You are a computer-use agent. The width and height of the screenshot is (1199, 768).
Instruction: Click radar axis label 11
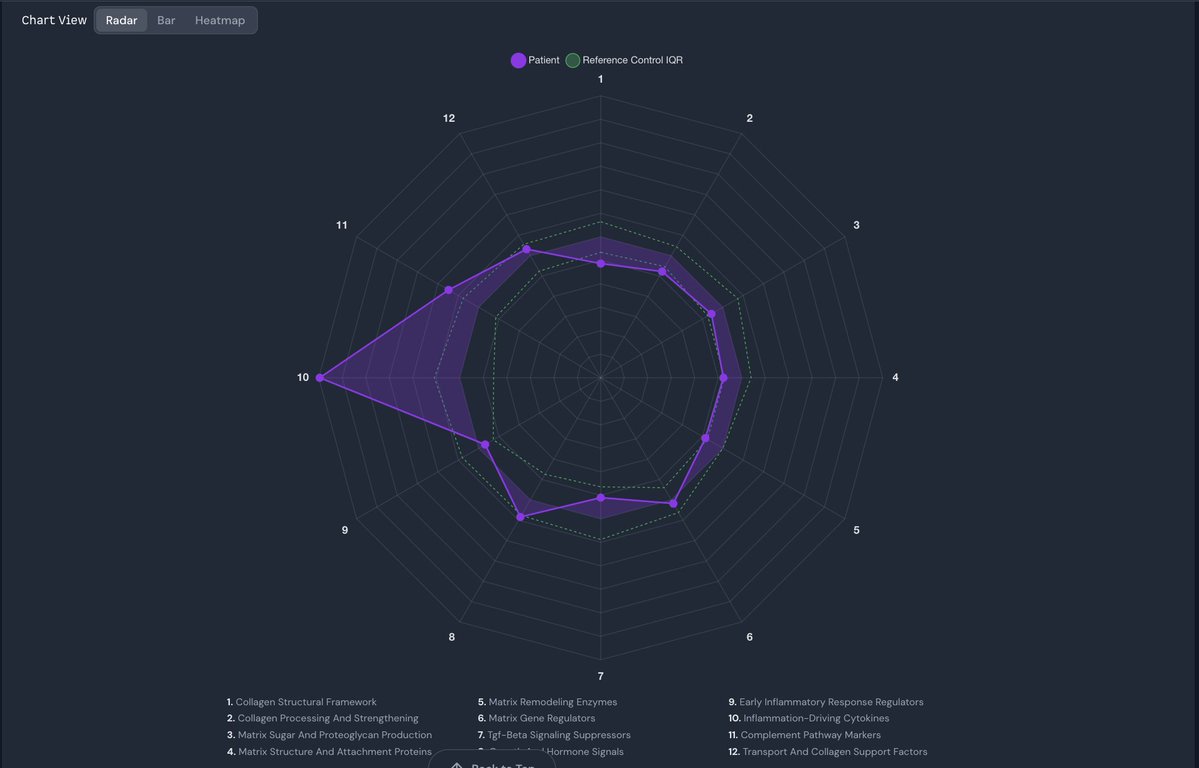tap(342, 226)
